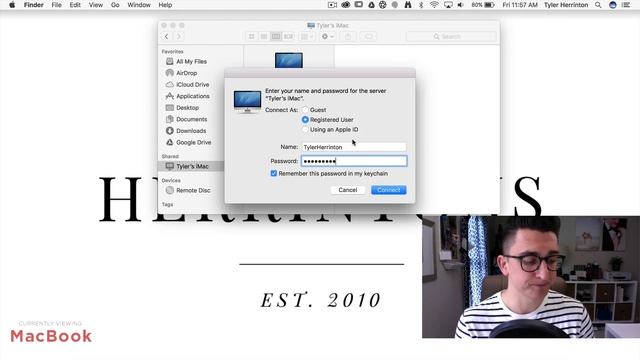Viewport: 640px width, 360px height.
Task: Click the Google Drive menu bar icon
Action: pyautogui.click(x=371, y=5)
